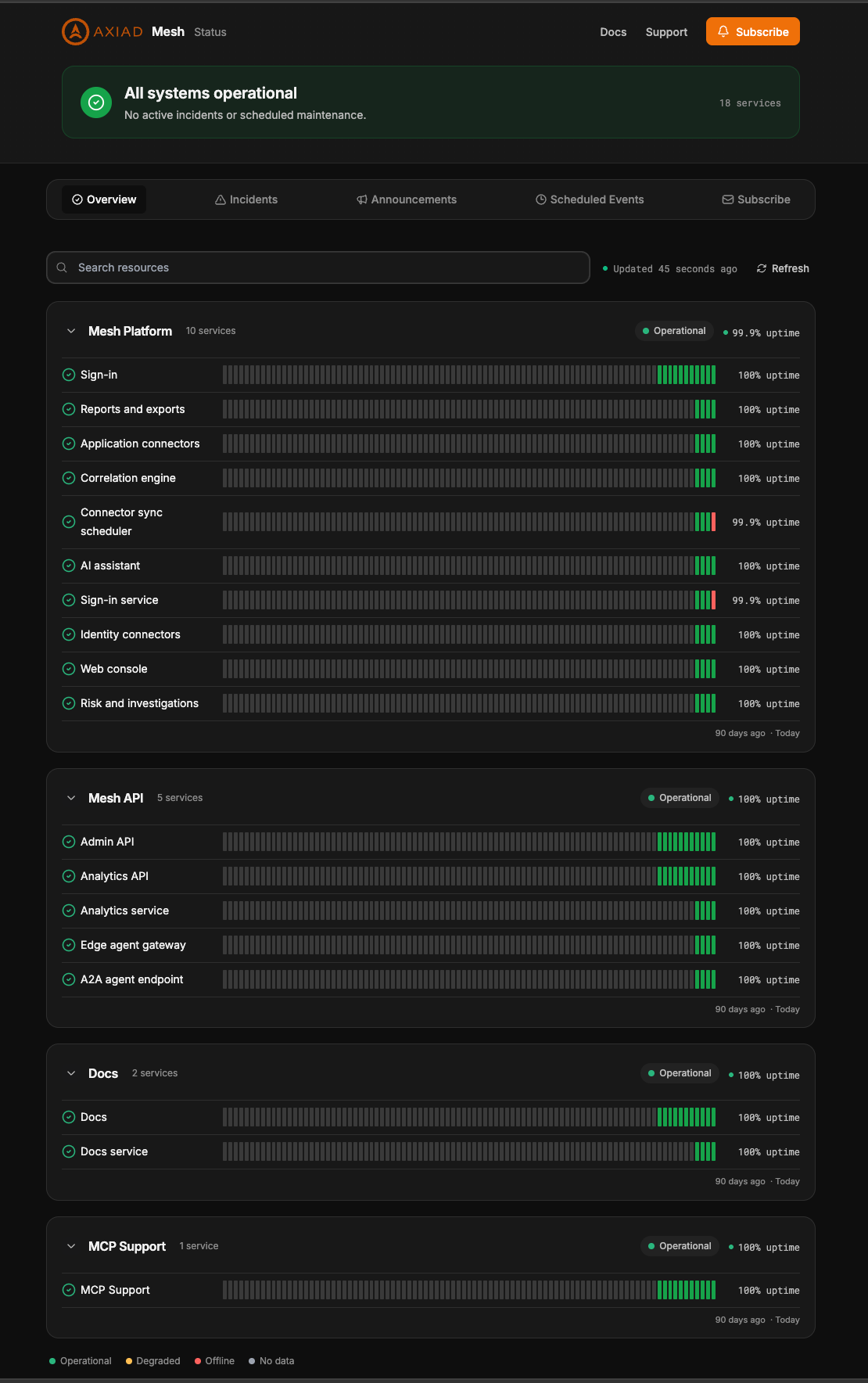Select the Subscribe tab with envelope
The height and width of the screenshot is (1383, 868).
(756, 199)
